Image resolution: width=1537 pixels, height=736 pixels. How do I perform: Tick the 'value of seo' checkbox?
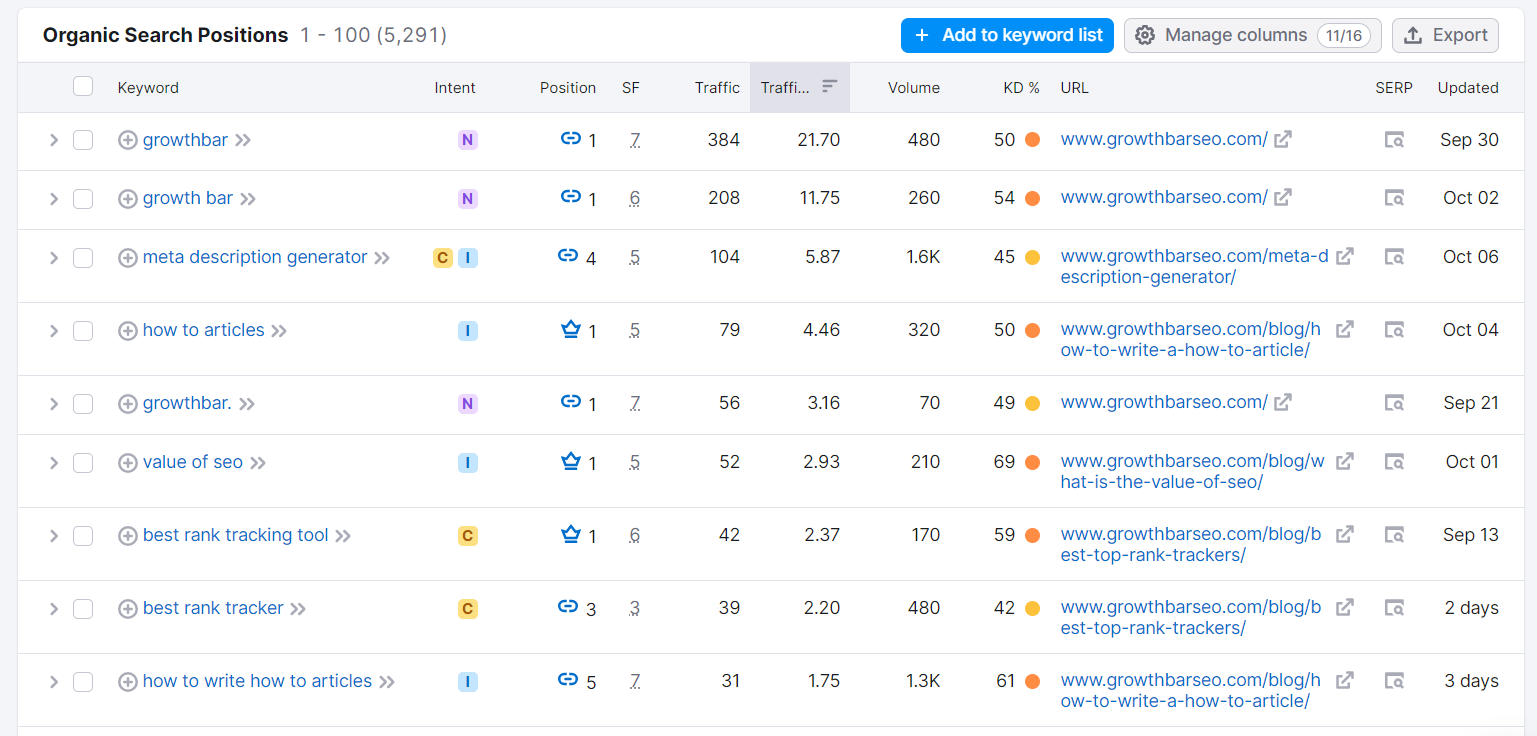(x=83, y=463)
